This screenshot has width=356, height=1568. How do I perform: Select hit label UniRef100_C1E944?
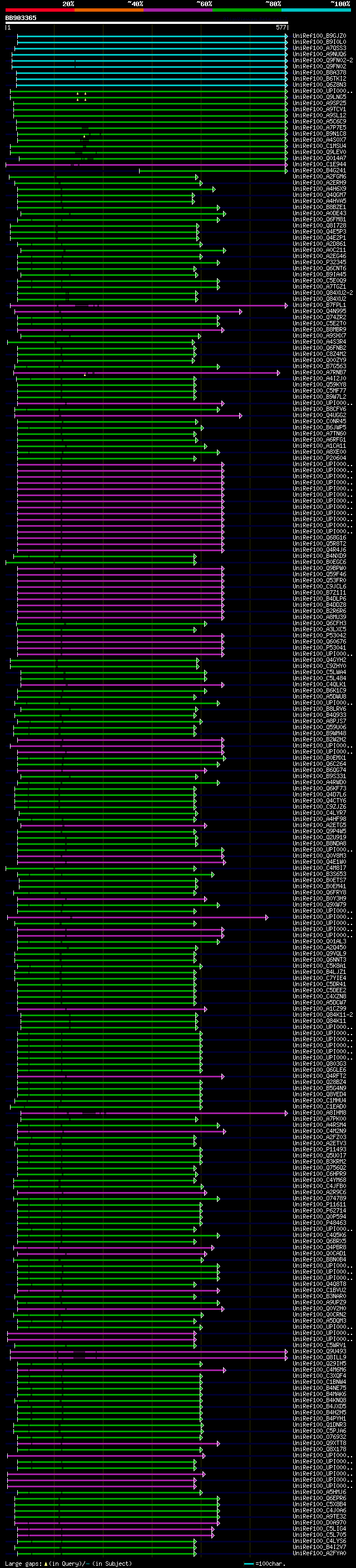tap(319, 164)
